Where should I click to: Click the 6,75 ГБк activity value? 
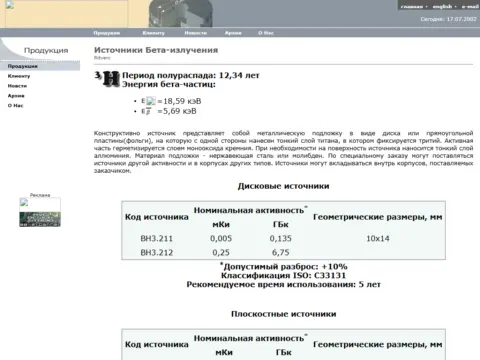[x=281, y=252]
